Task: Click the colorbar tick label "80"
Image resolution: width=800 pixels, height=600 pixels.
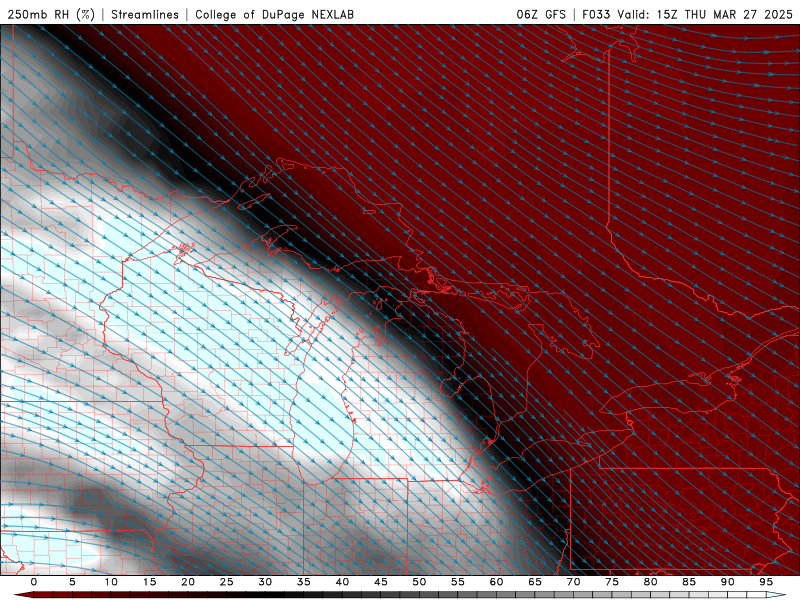Action: click(650, 582)
